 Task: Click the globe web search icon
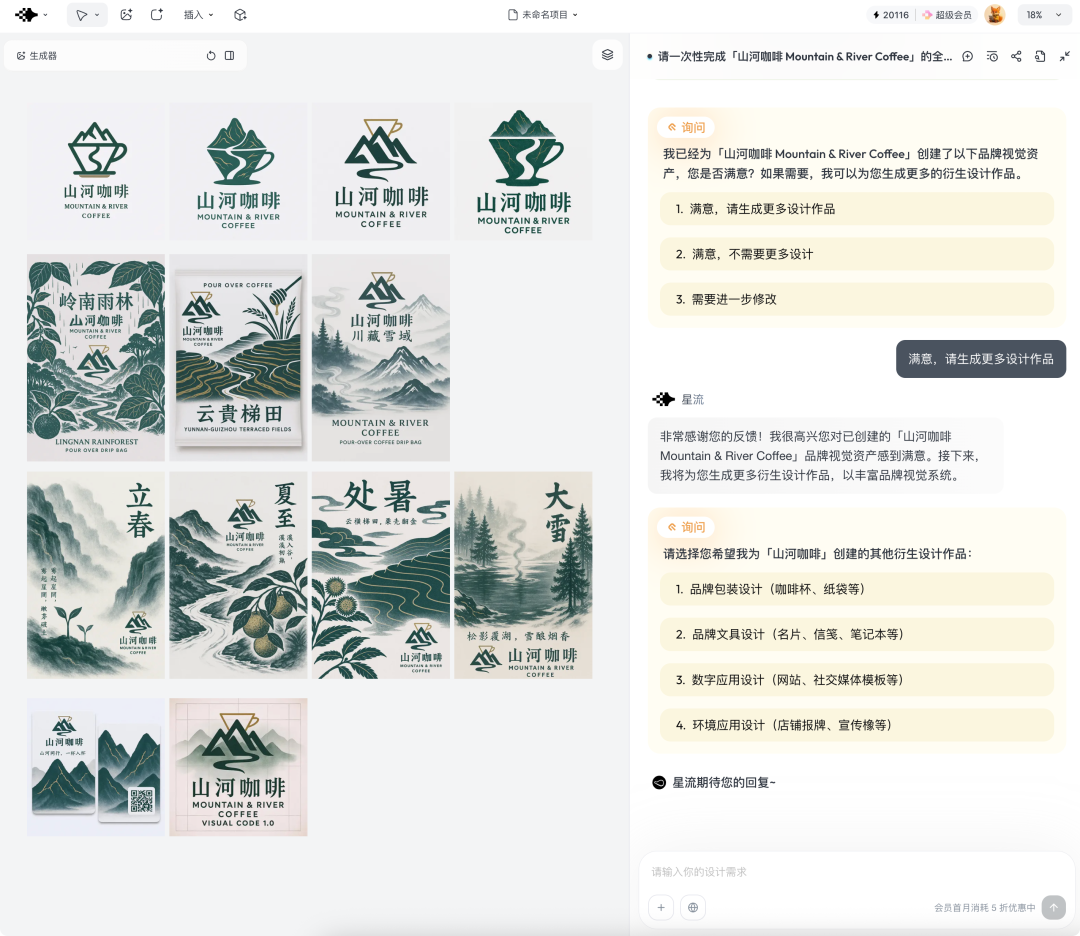point(693,907)
